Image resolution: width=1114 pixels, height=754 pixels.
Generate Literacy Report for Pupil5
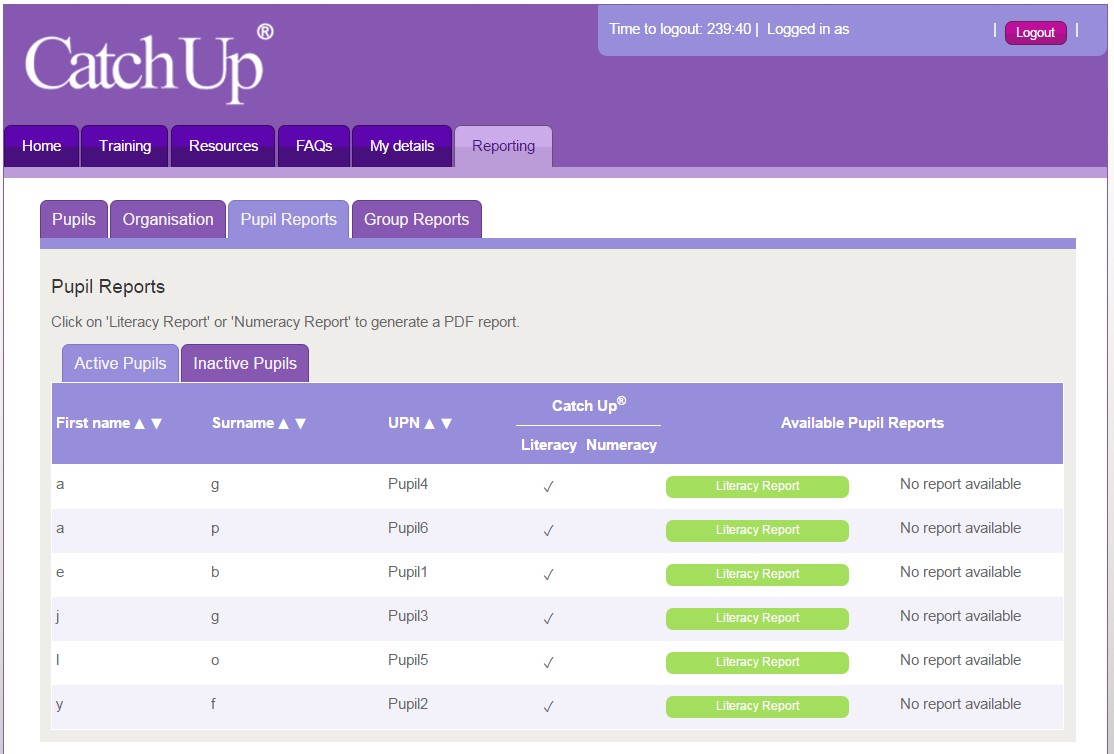[x=757, y=662]
